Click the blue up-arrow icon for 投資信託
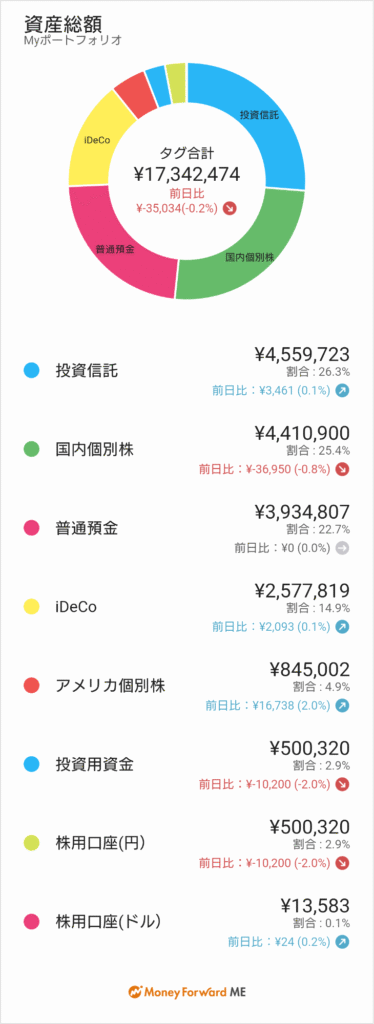Screen dimensions: 374x1024 pyautogui.click(x=343, y=391)
